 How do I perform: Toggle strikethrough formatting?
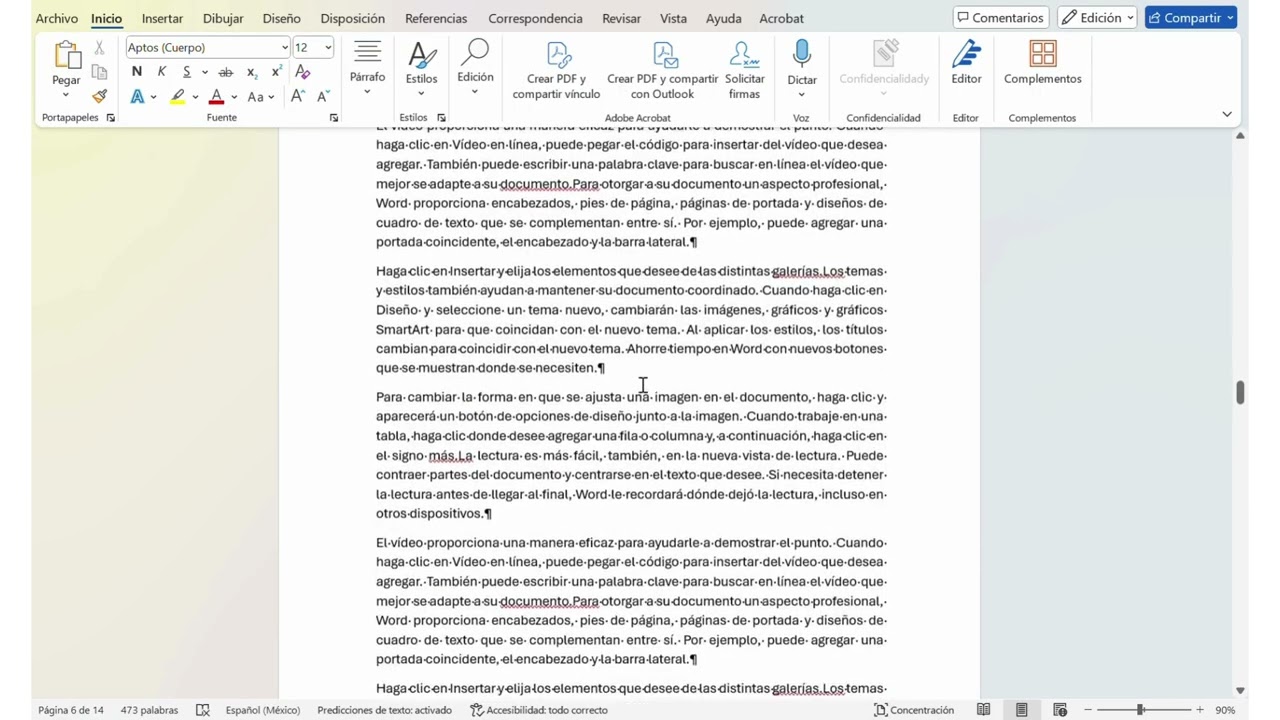point(226,72)
